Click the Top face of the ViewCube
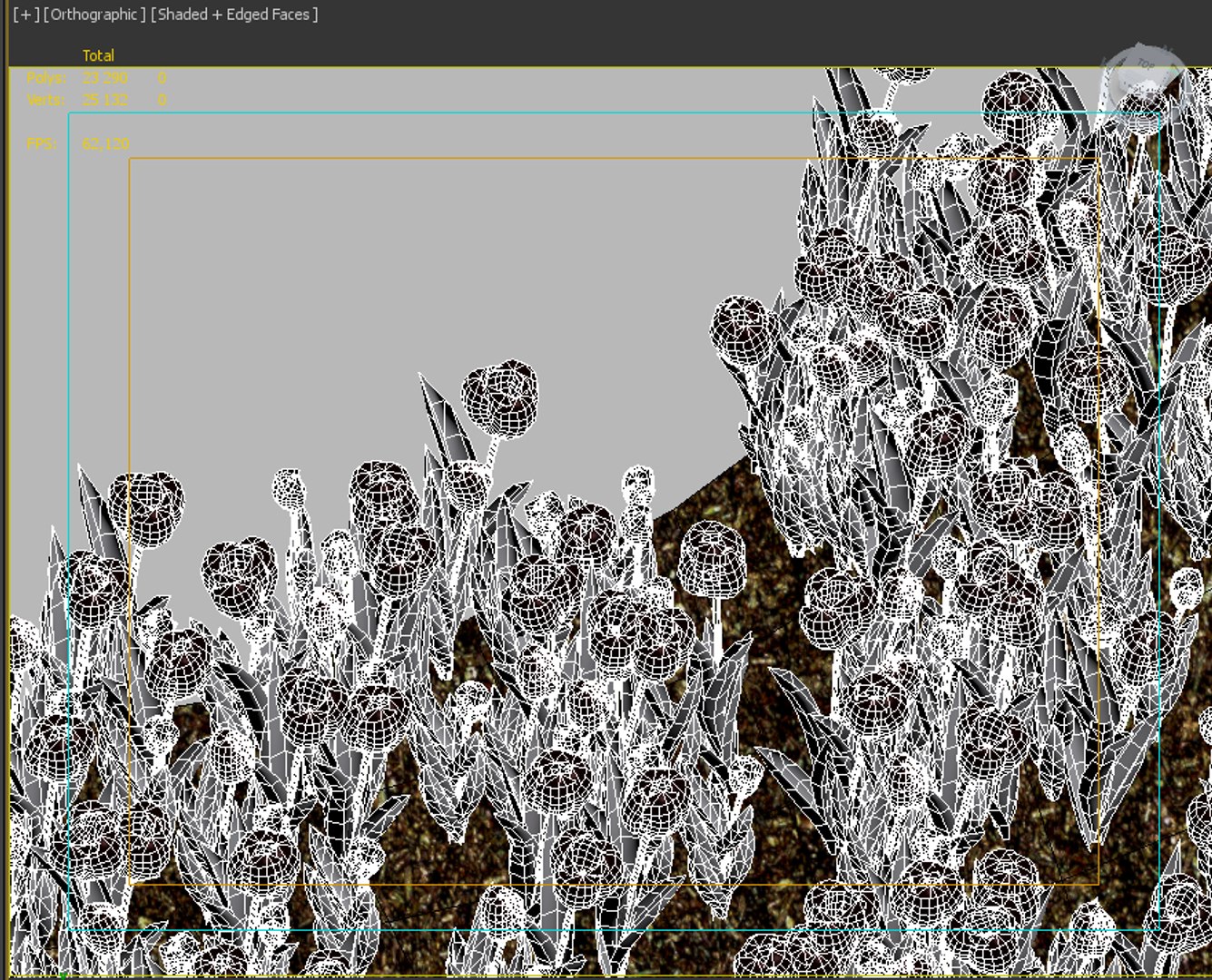The height and width of the screenshot is (980, 1212). point(1144,65)
